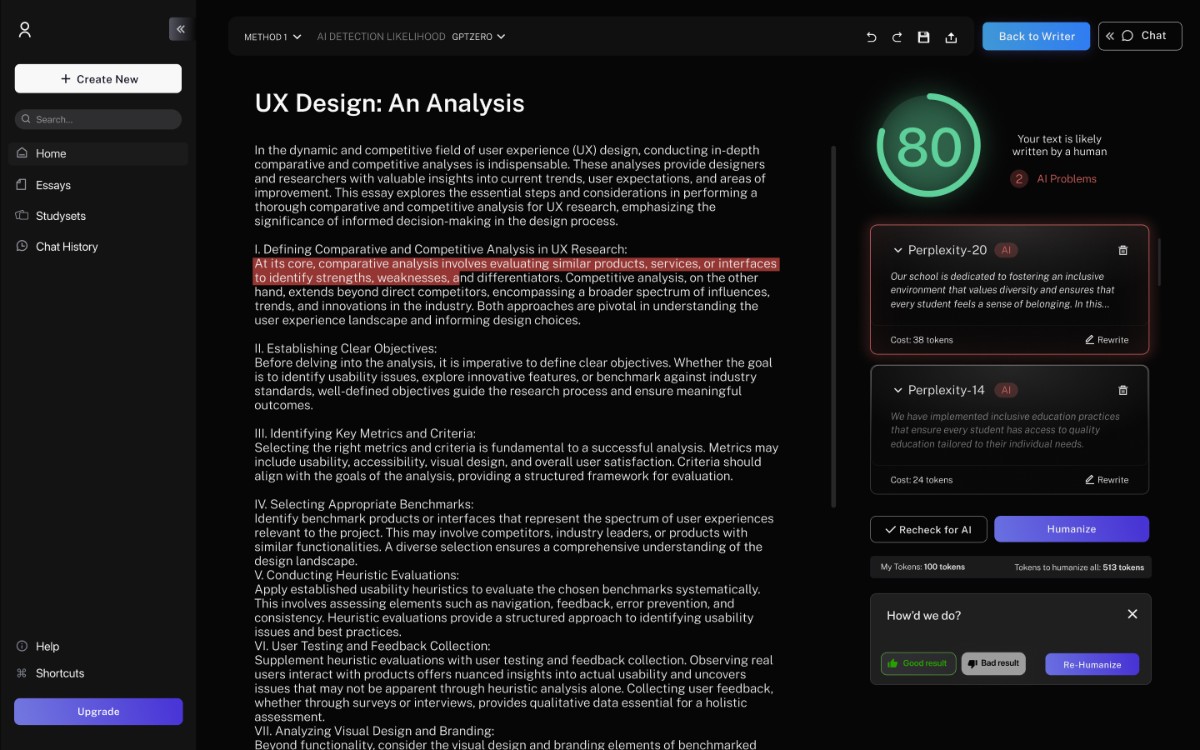Image resolution: width=1200 pixels, height=750 pixels.
Task: Save the document
Action: coord(924,37)
